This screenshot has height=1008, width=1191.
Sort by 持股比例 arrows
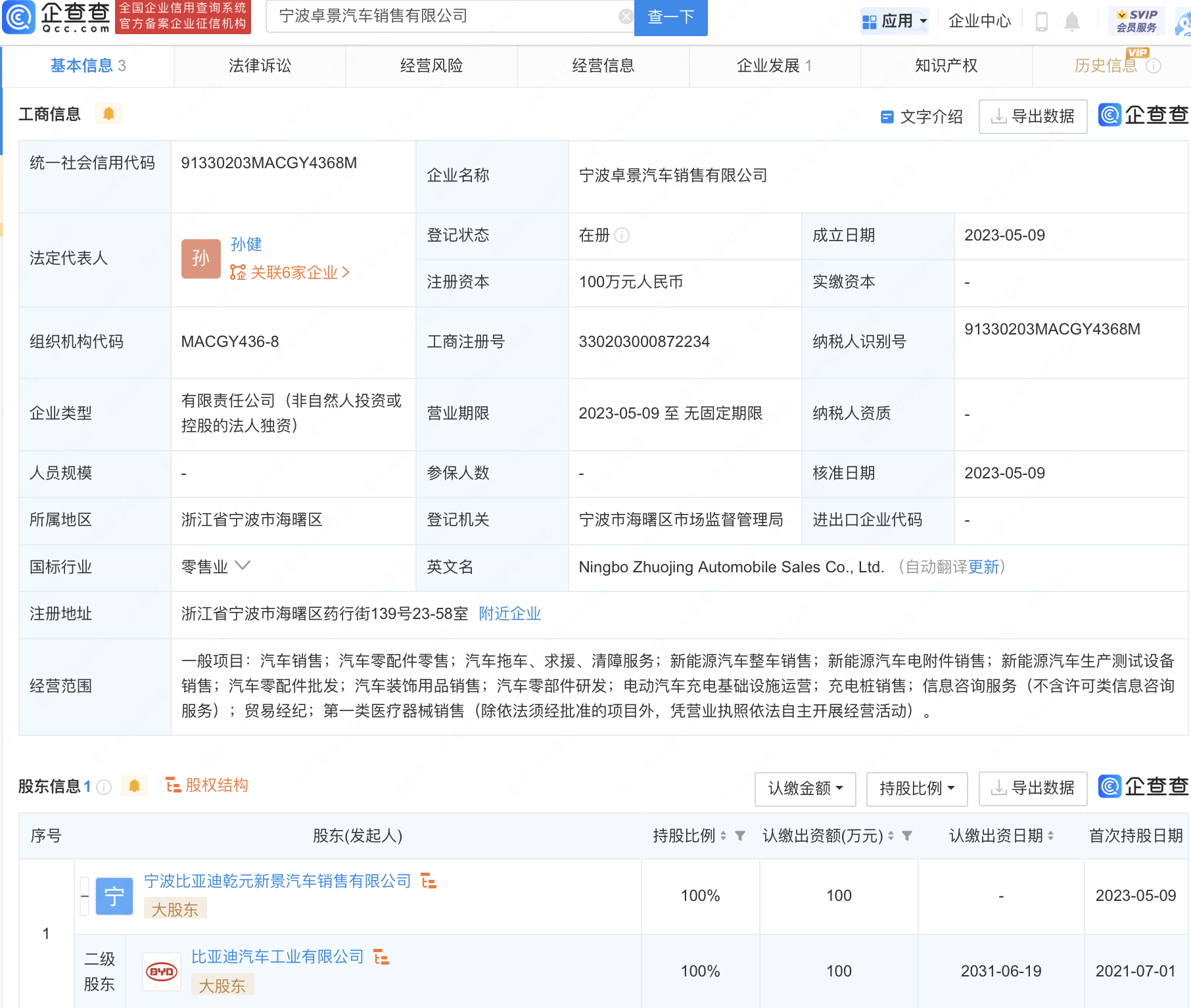723,836
